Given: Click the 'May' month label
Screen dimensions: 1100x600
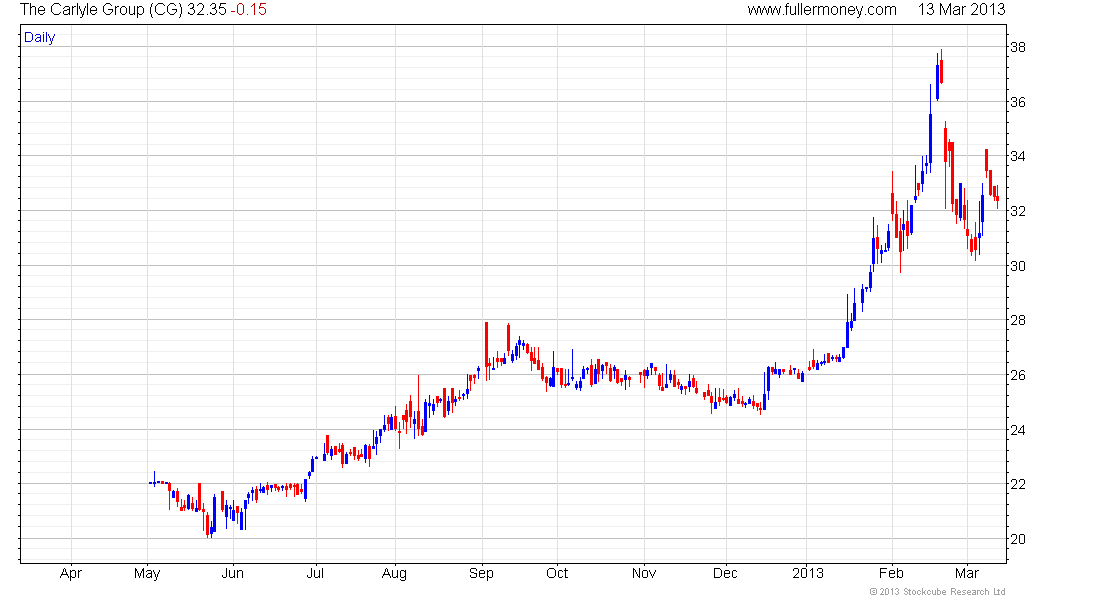Looking at the screenshot, I should (147, 574).
